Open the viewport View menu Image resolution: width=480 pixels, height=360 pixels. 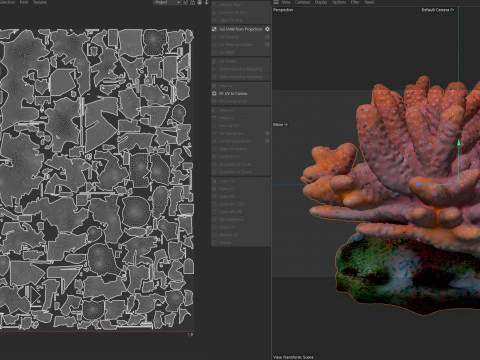(286, 2)
